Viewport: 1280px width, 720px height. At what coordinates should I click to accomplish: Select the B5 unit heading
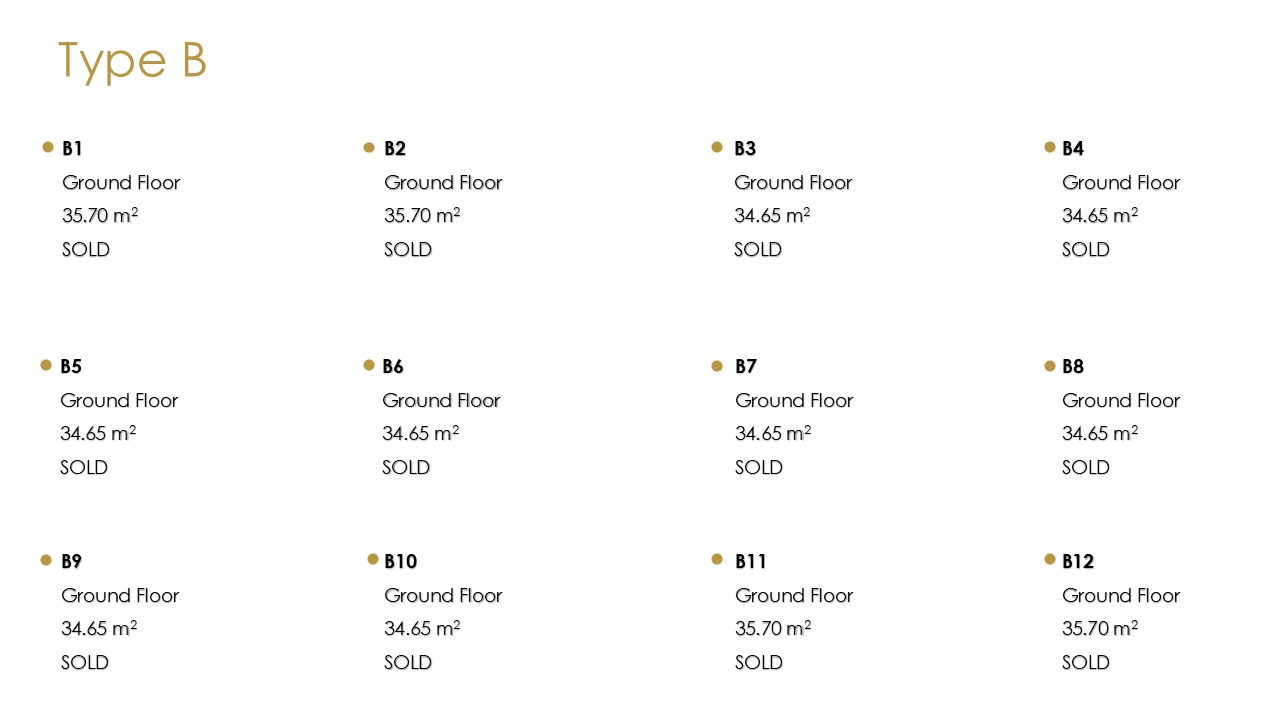click(x=71, y=367)
